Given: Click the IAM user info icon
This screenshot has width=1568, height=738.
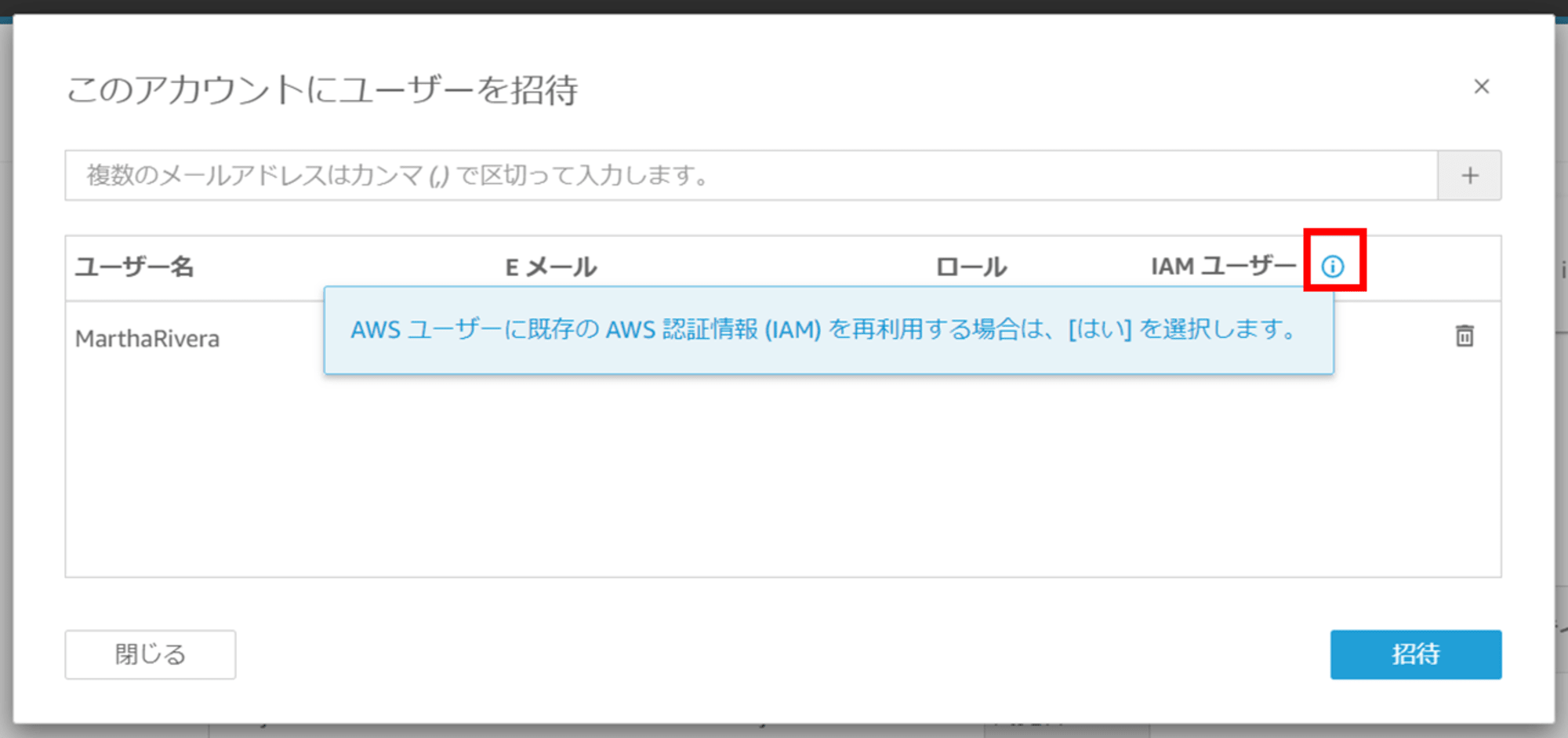Looking at the screenshot, I should point(1333,267).
